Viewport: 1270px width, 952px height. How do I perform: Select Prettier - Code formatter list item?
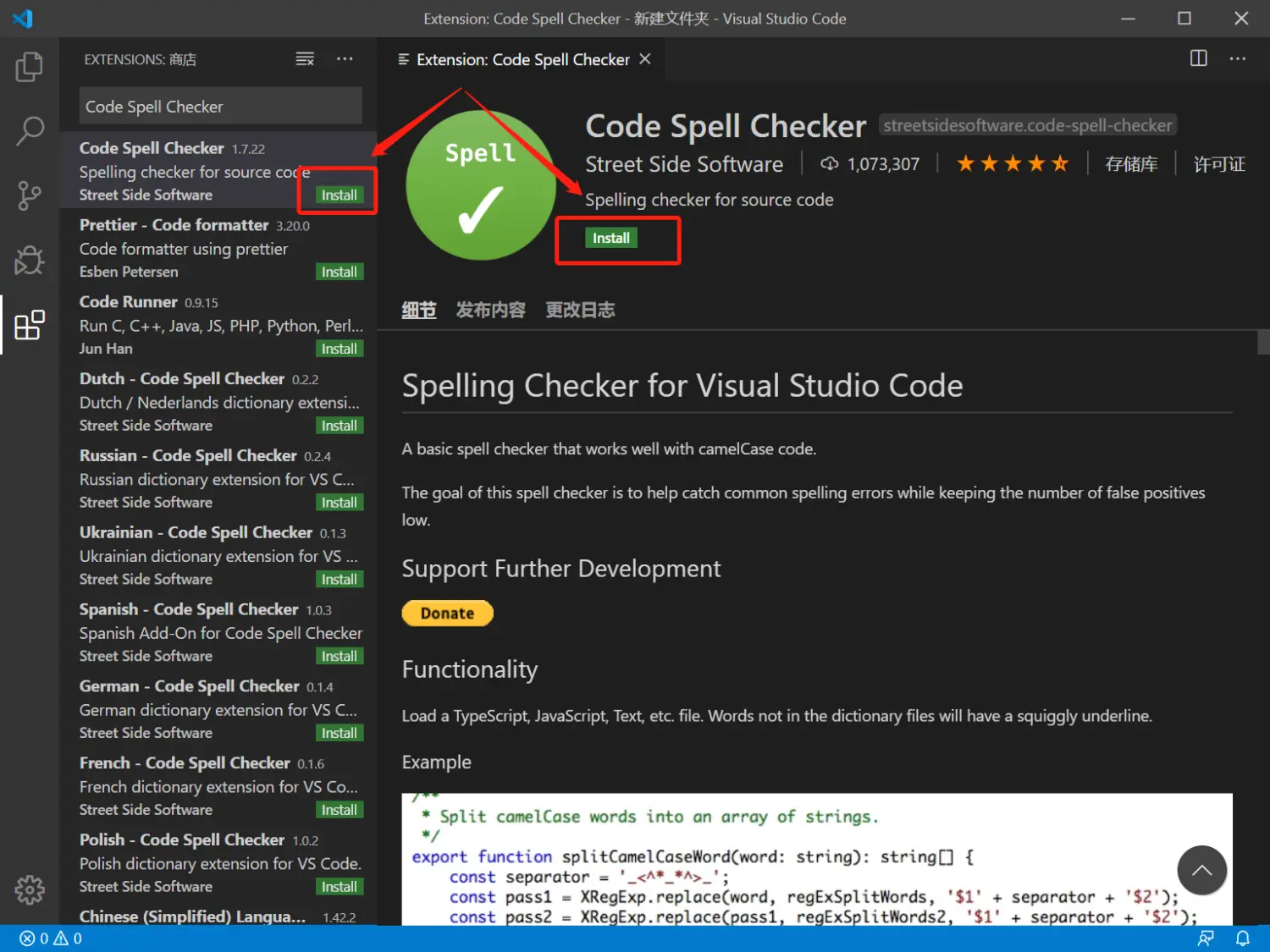pos(218,247)
